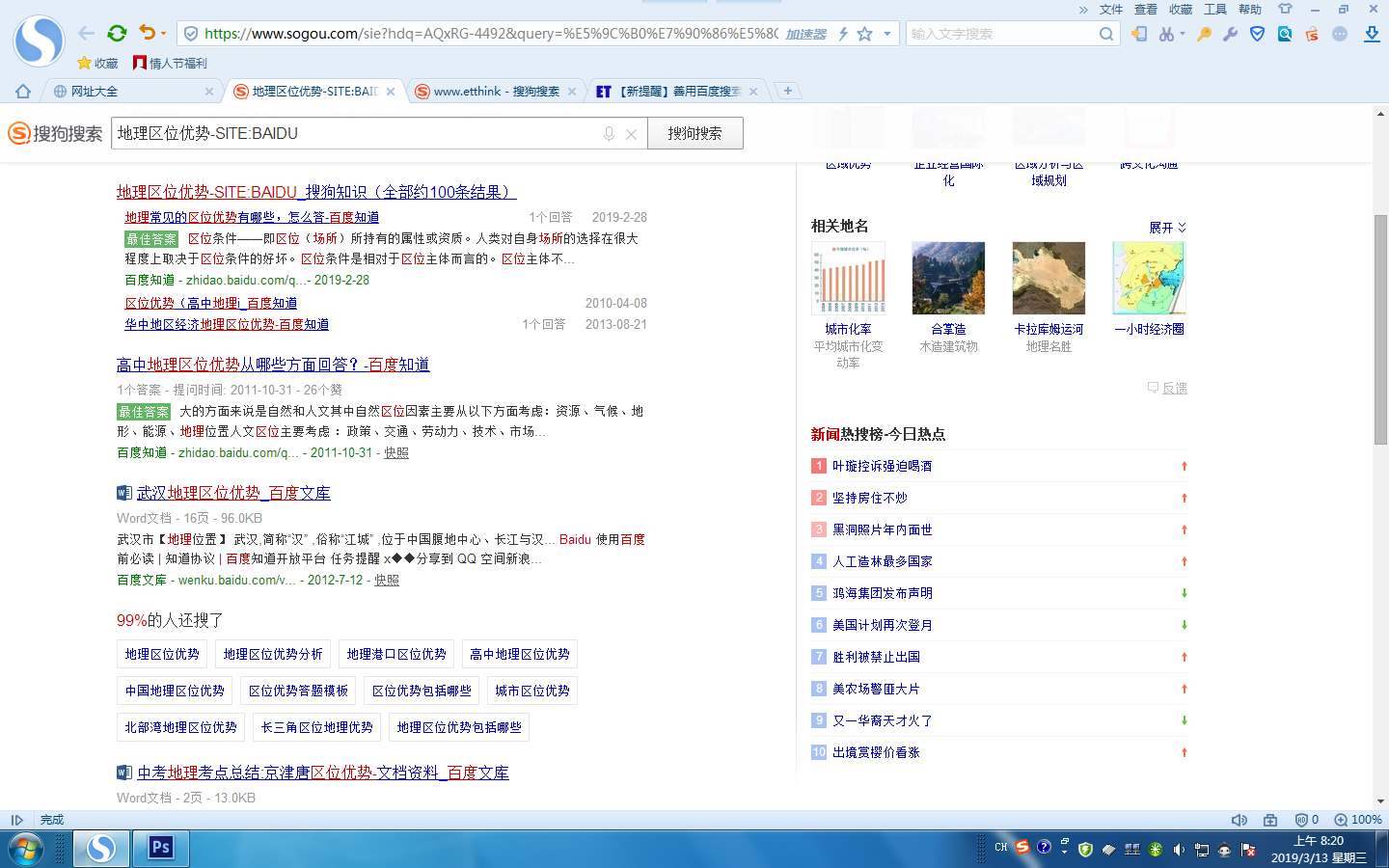Screen dimensions: 1389x868
Task: Click the 城市化率 chart thumbnail
Action: [x=848, y=278]
